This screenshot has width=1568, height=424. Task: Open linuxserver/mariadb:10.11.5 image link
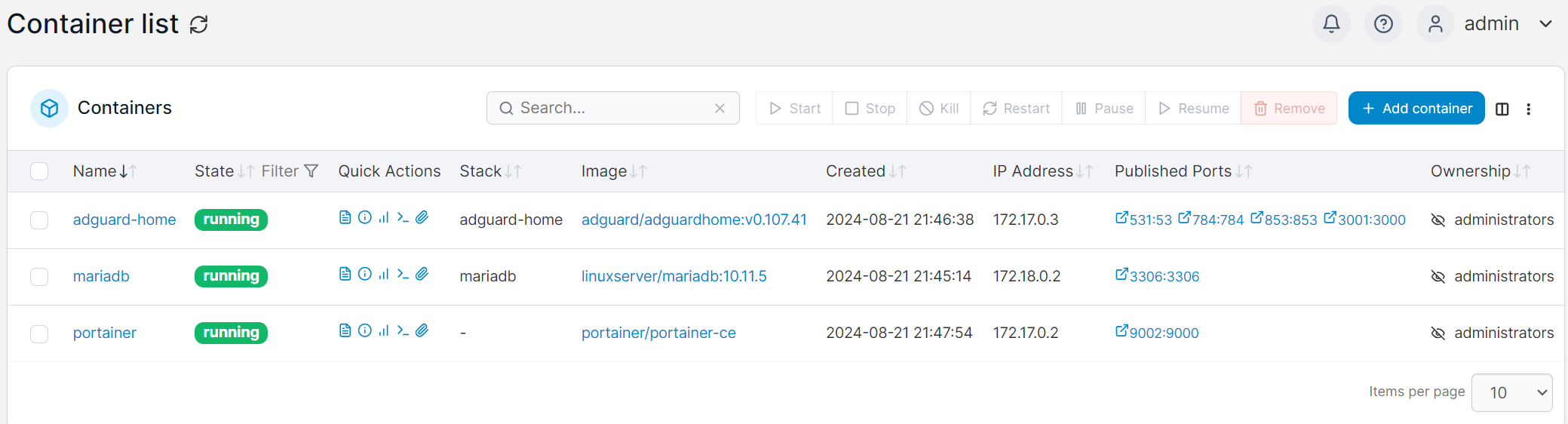674,276
